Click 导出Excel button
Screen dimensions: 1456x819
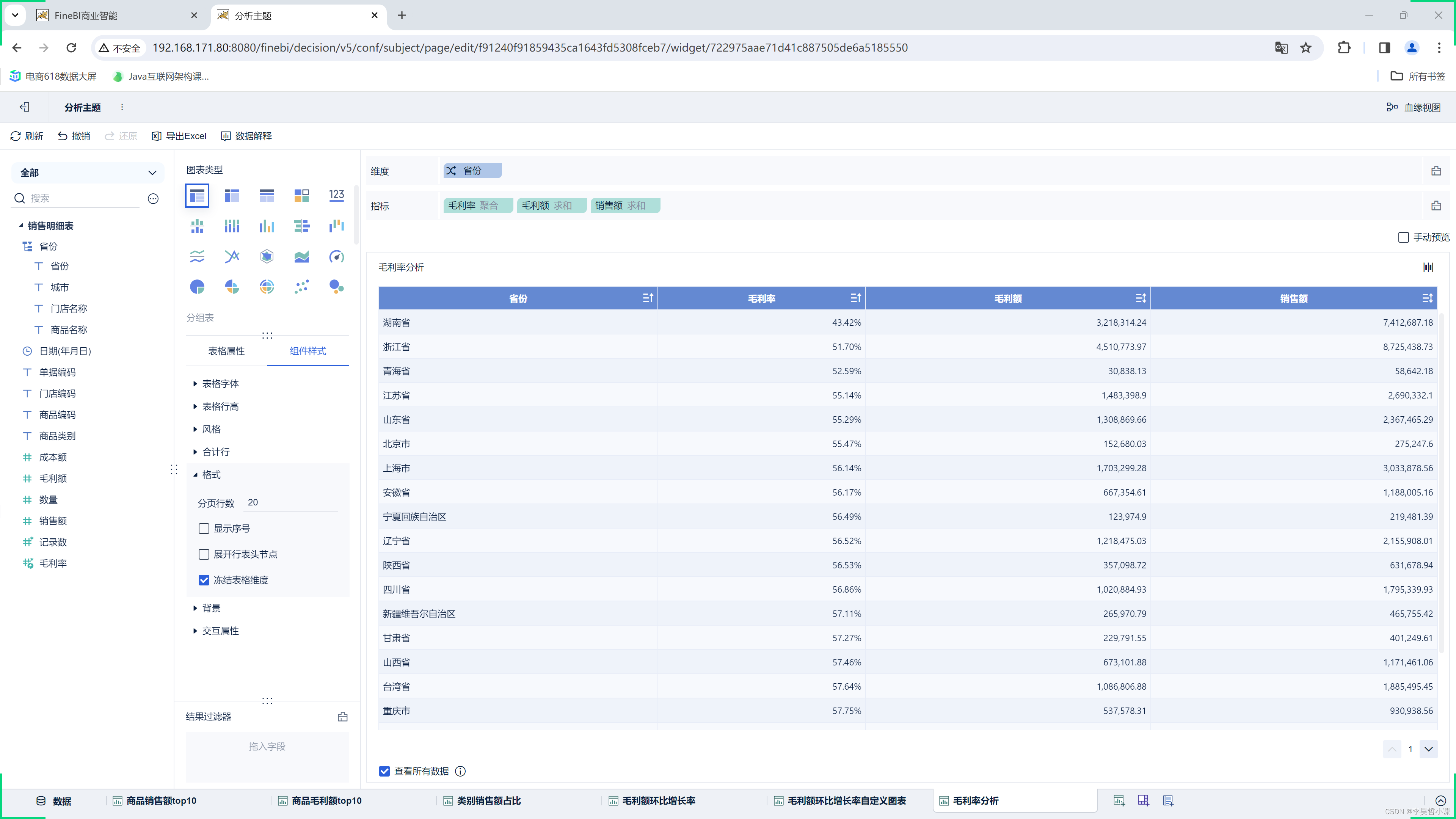pyautogui.click(x=179, y=136)
